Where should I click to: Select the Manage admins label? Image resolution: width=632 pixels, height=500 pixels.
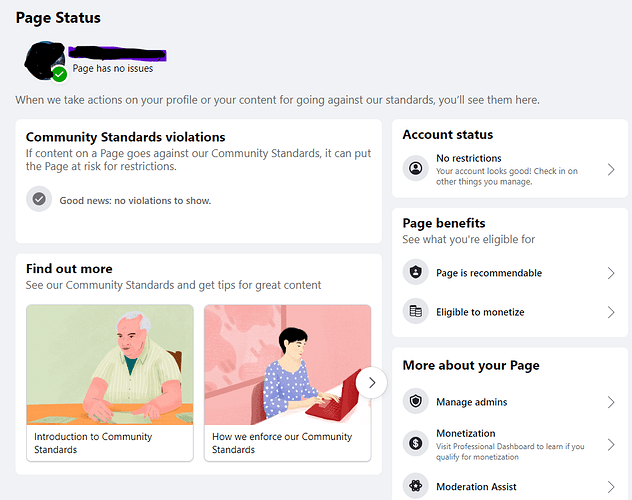point(471,402)
